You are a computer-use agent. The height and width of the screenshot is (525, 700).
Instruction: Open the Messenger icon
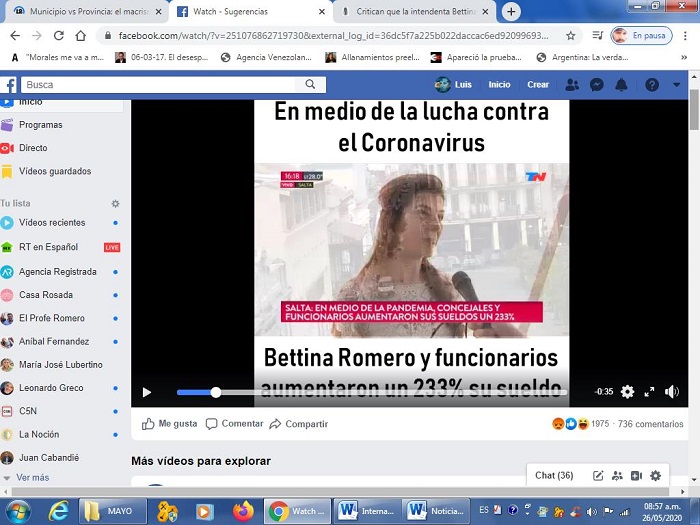pyautogui.click(x=597, y=84)
